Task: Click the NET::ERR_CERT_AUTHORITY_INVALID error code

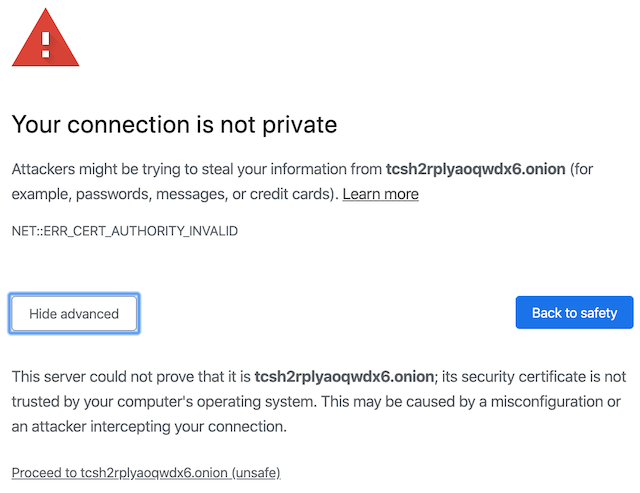Action: 125,231
